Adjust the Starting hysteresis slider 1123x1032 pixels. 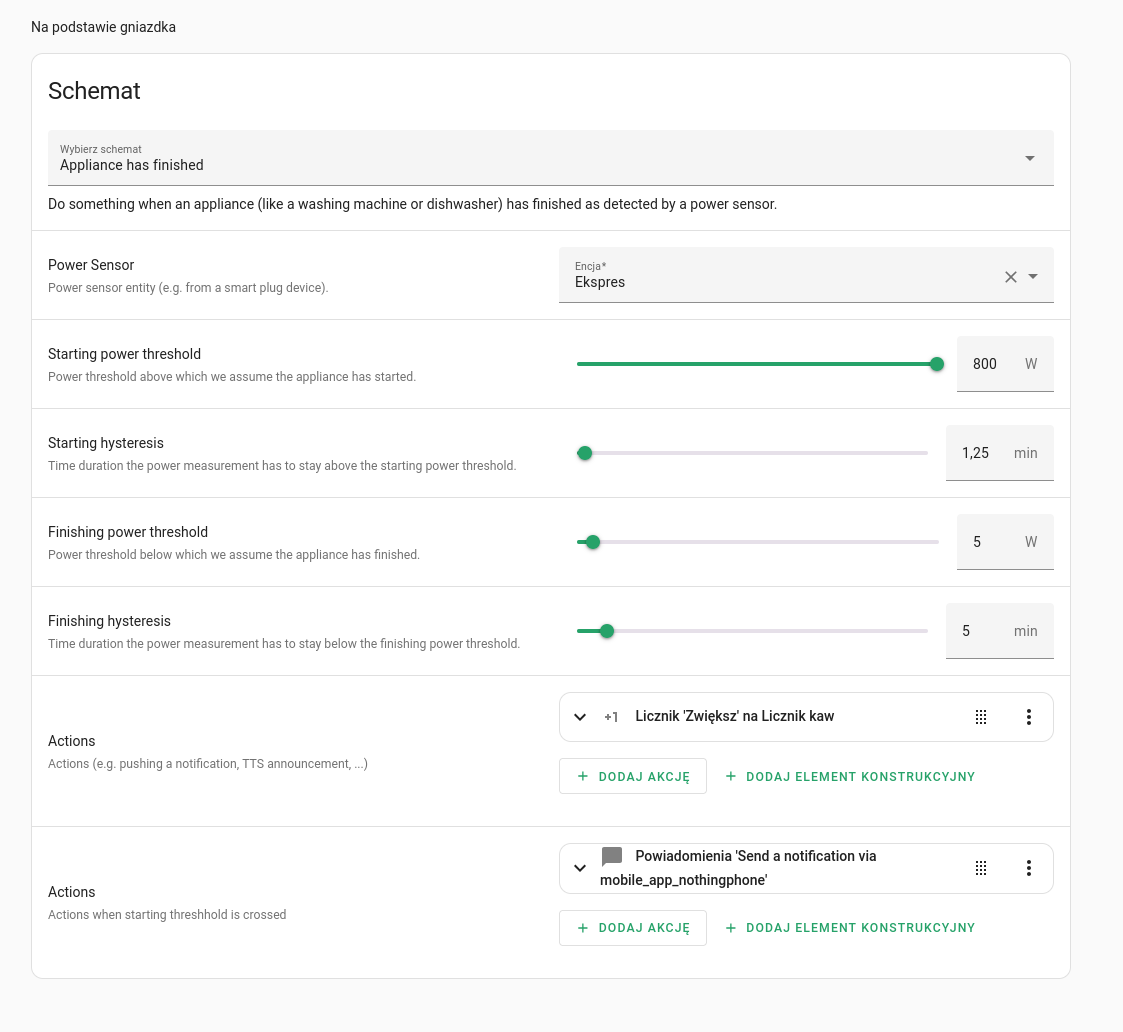(752, 453)
